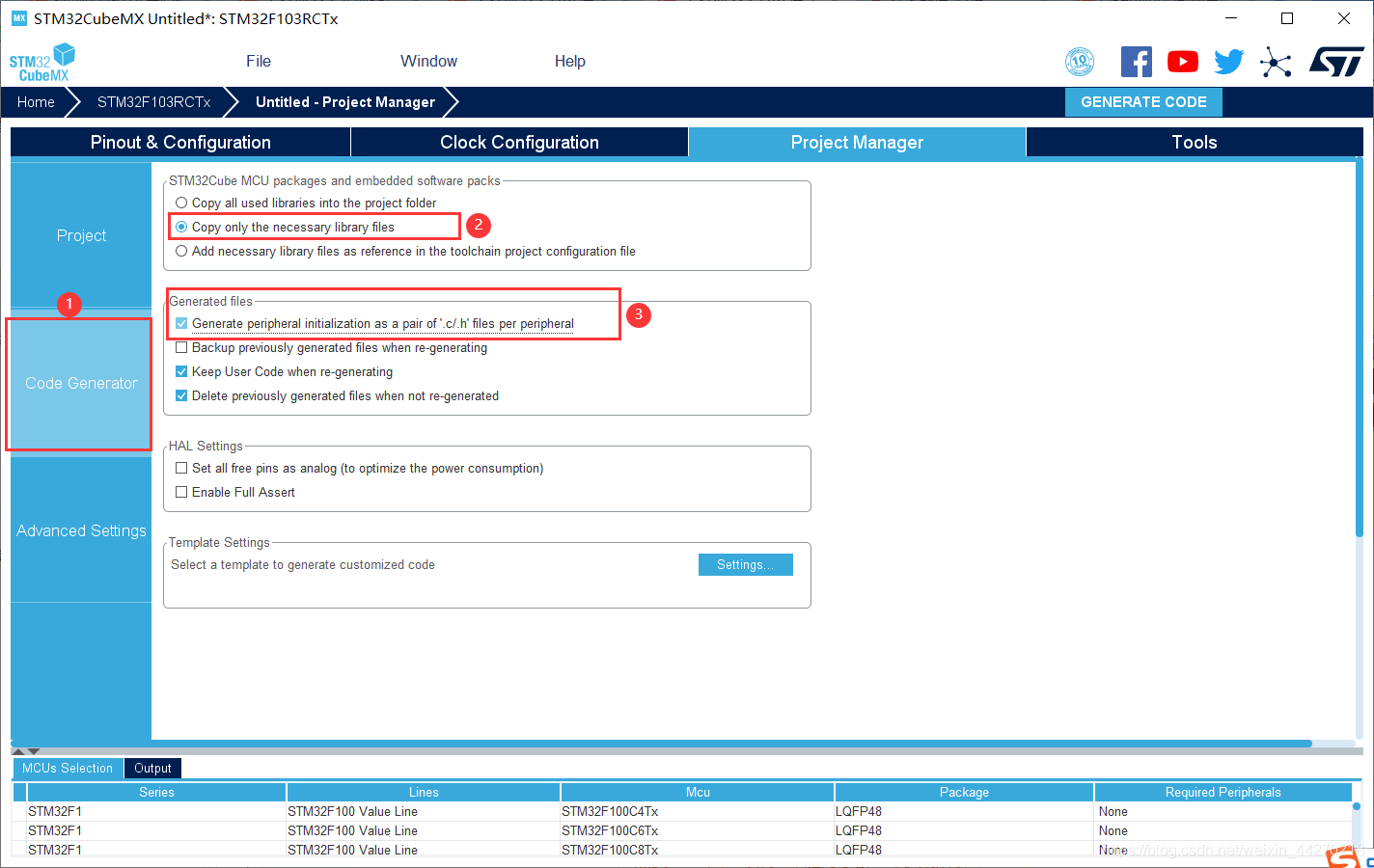Go to STM32F103RCTx breadcrumb
The height and width of the screenshot is (868, 1374).
click(x=153, y=102)
